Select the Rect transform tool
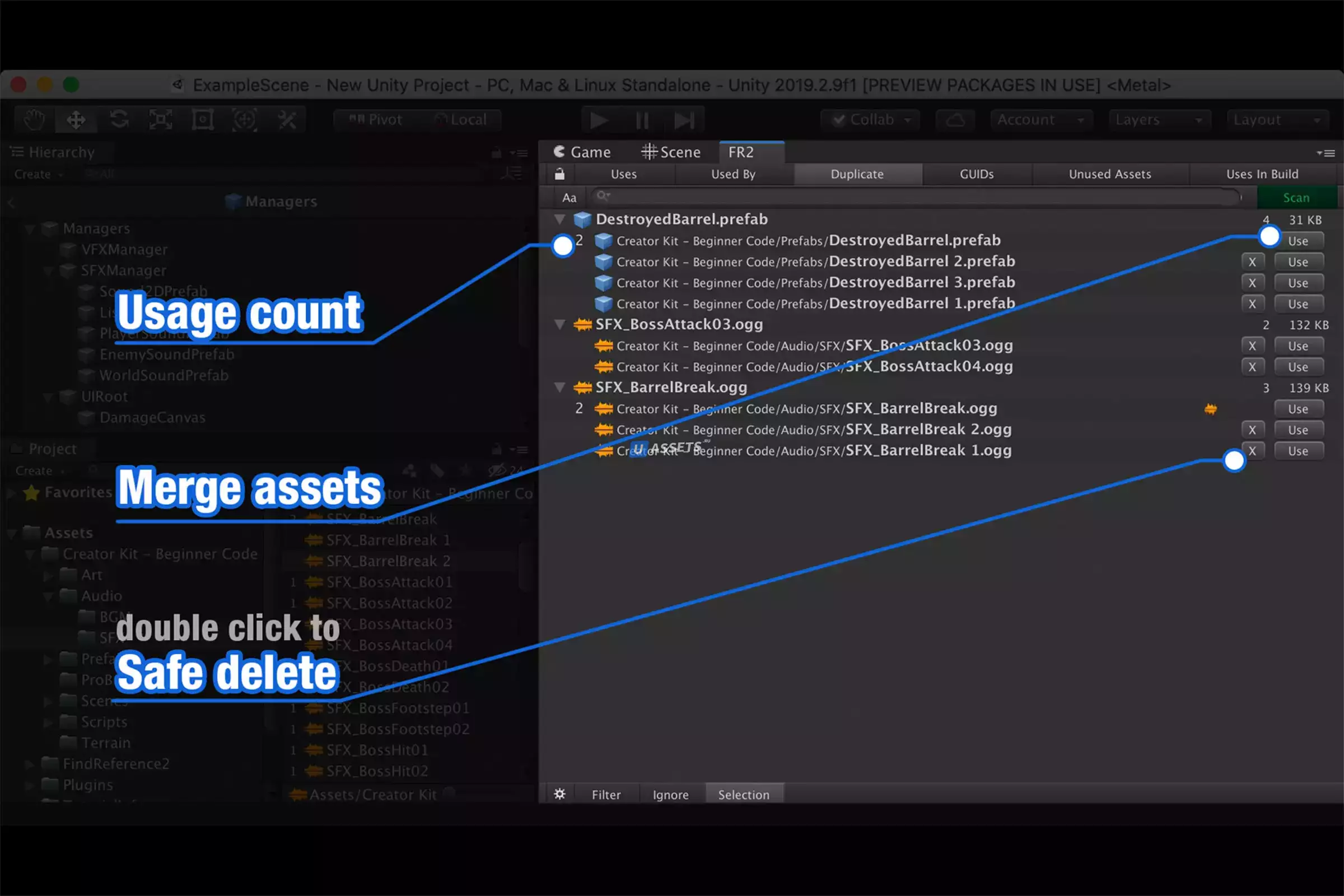Image resolution: width=1344 pixels, height=896 pixels. click(x=202, y=120)
